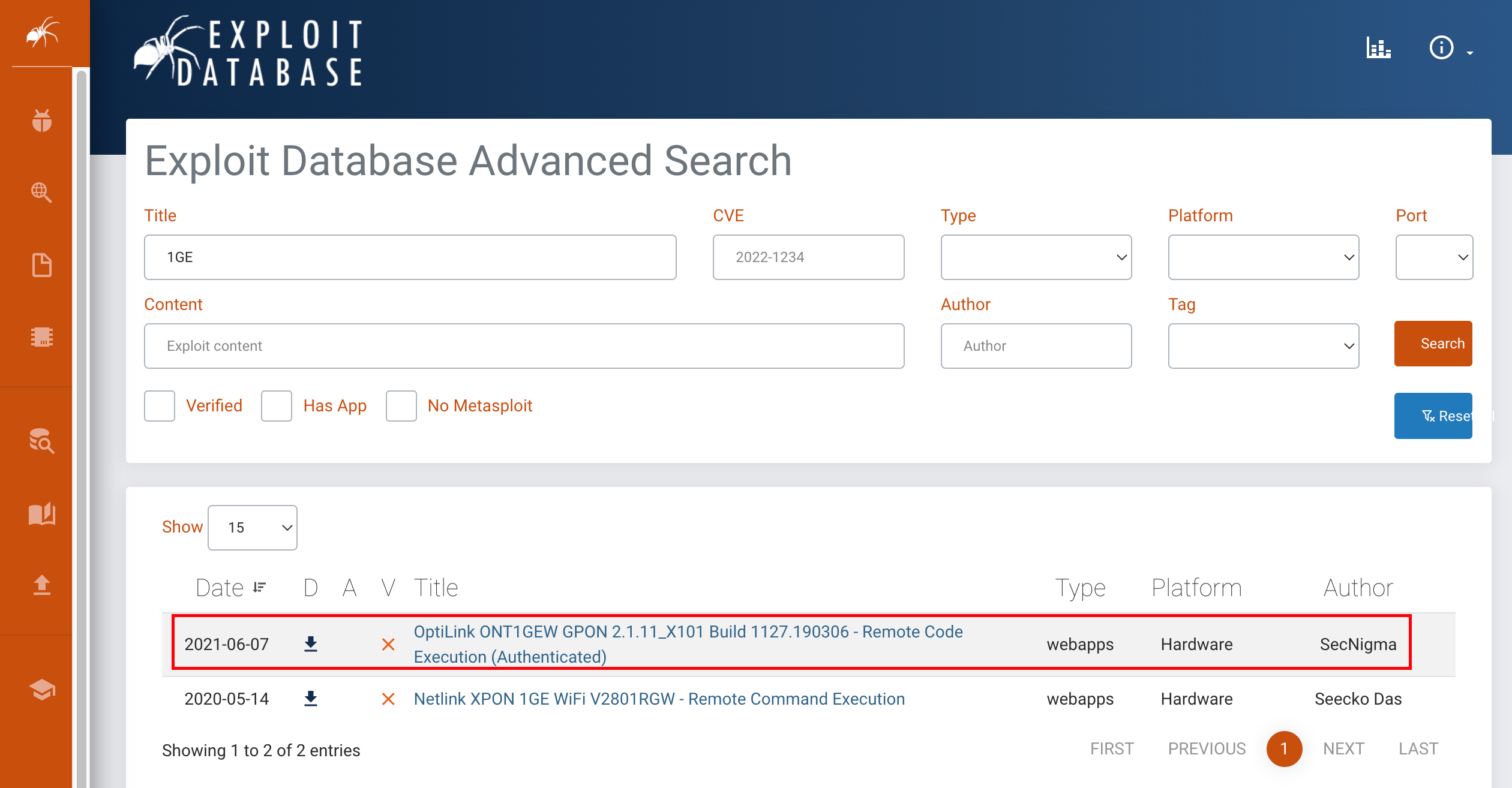1512x788 pixels.
Task: Expand the Type dropdown
Action: click(1036, 257)
